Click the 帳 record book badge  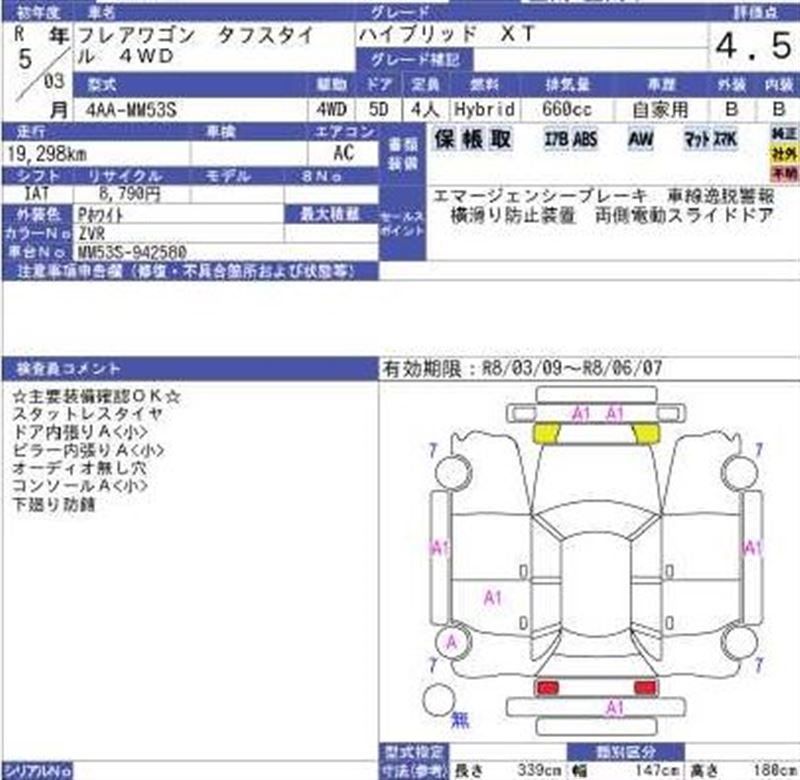coord(472,139)
